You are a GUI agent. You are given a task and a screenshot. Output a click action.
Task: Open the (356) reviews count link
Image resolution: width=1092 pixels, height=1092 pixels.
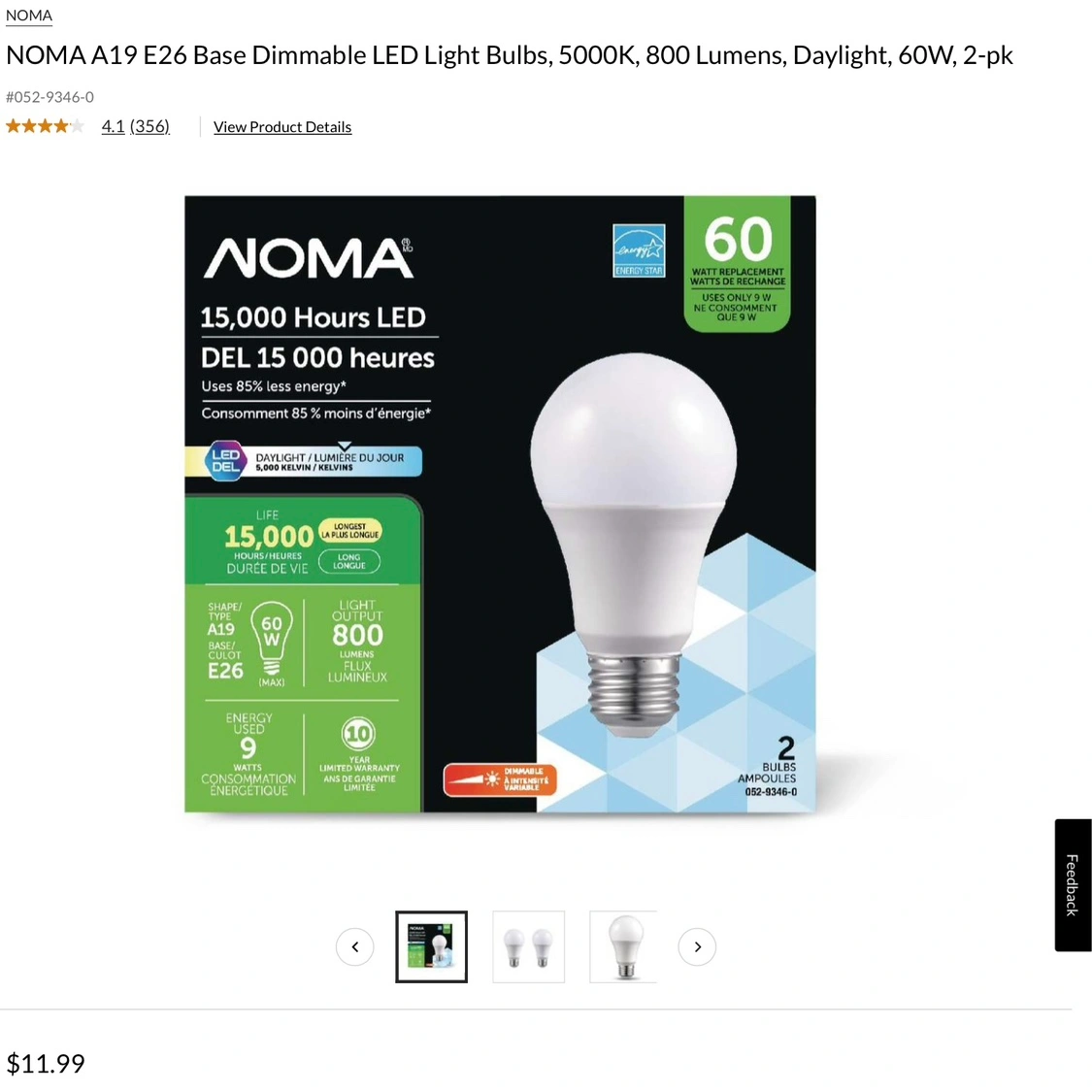(149, 126)
